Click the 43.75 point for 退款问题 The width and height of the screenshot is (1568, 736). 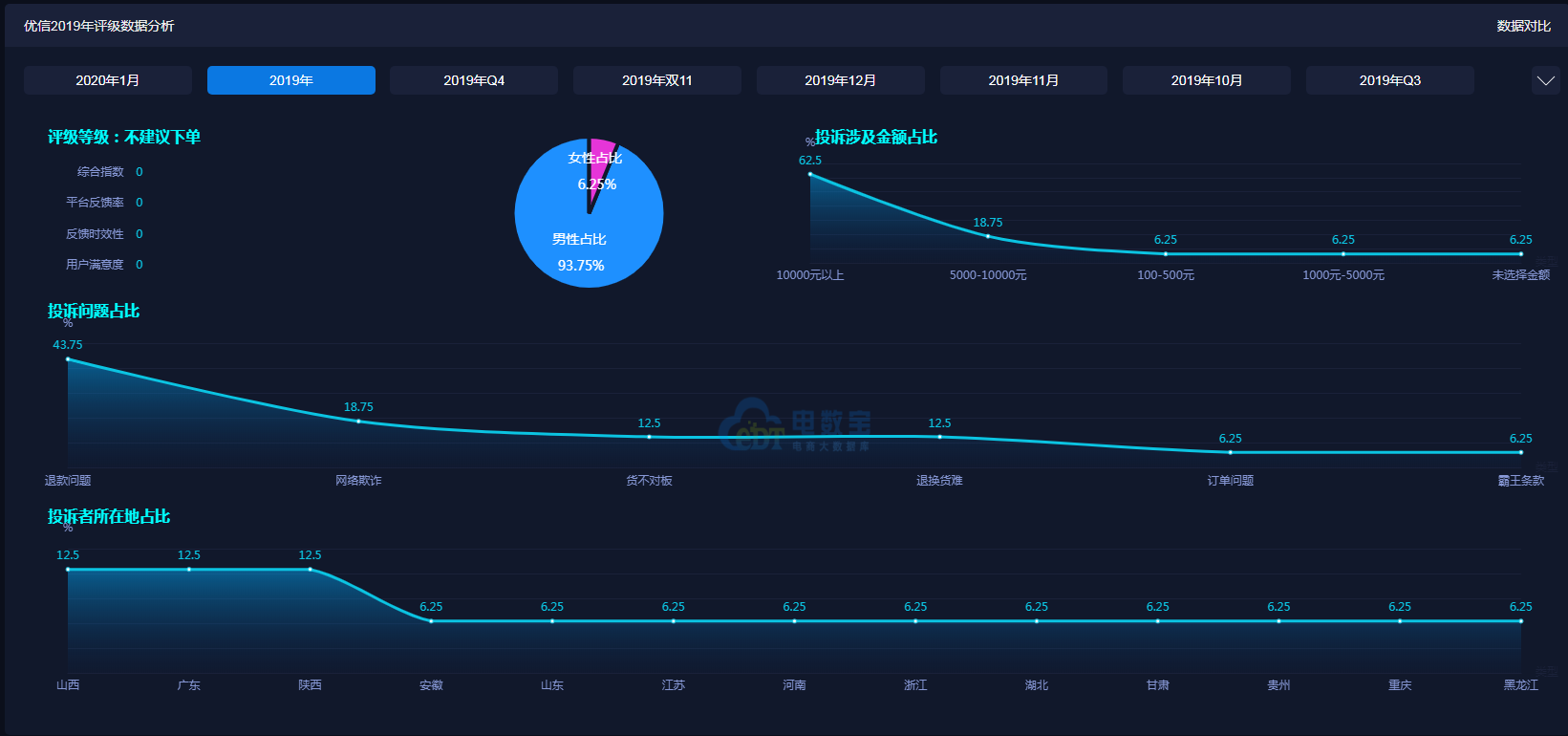68,358
